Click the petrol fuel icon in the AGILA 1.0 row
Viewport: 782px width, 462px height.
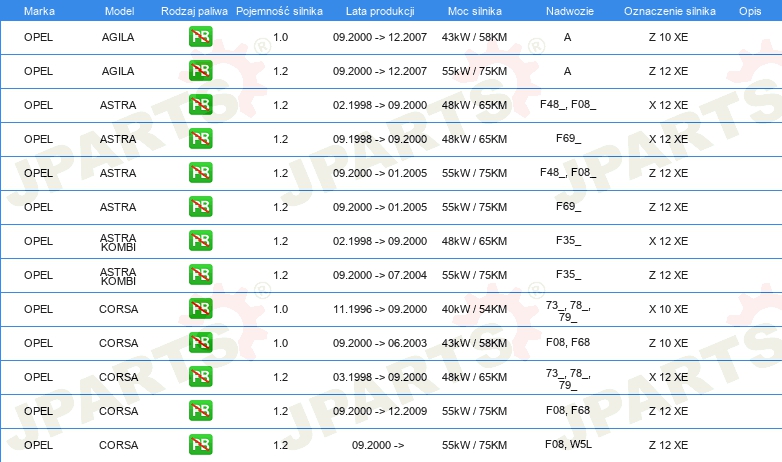(x=200, y=37)
